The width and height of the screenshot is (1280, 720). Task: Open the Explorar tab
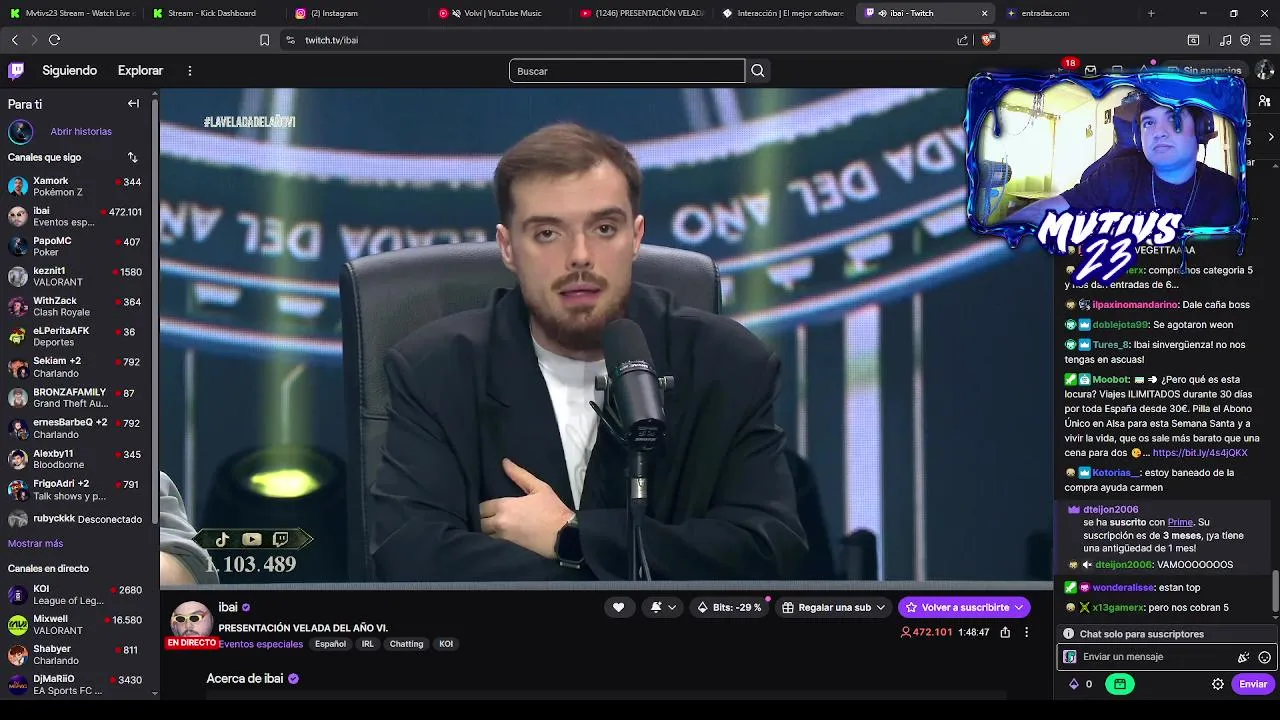[140, 71]
